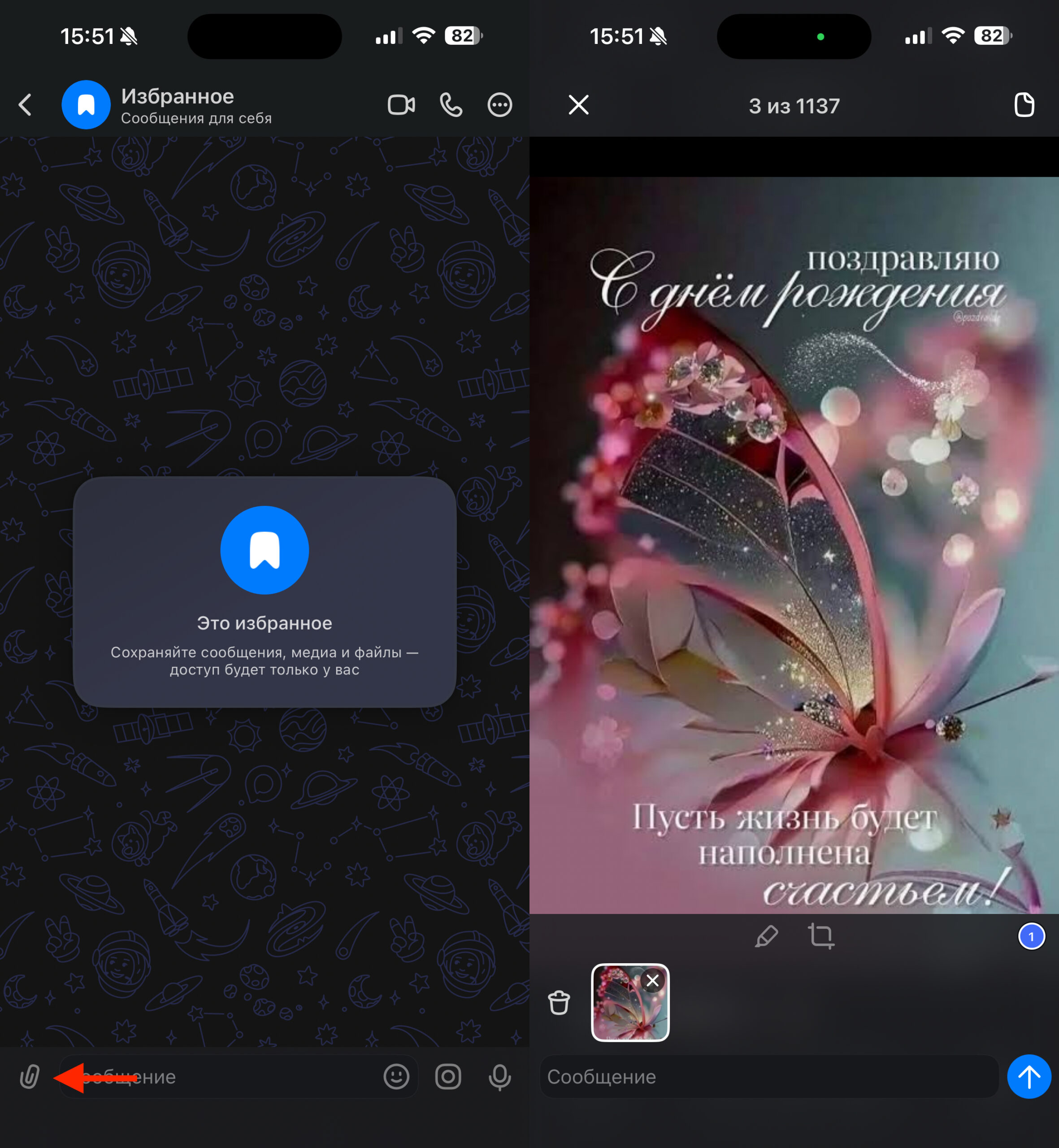Open the emoji smiley picker
The width and height of the screenshot is (1059, 1148).
click(x=396, y=1077)
